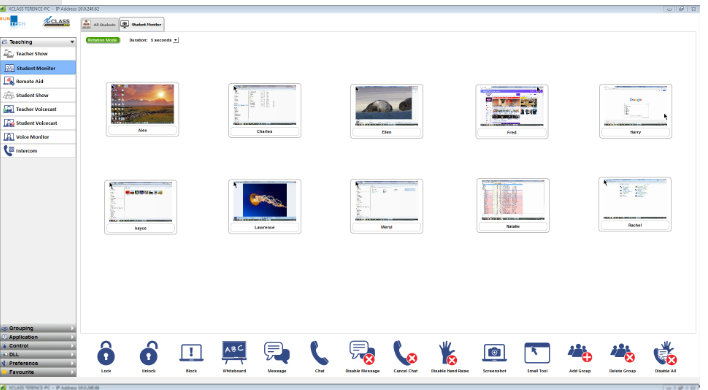Image resolution: width=708 pixels, height=390 pixels.
Task: Open the Small Tool window icon
Action: (x=537, y=353)
